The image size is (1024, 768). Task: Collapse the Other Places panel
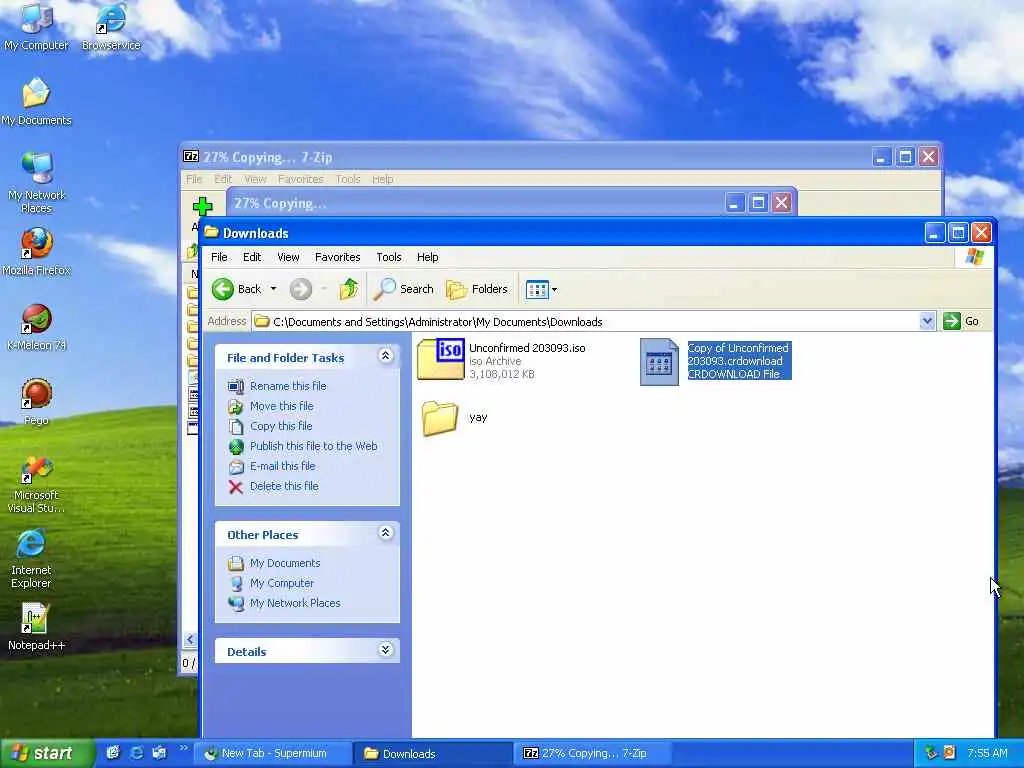click(385, 533)
